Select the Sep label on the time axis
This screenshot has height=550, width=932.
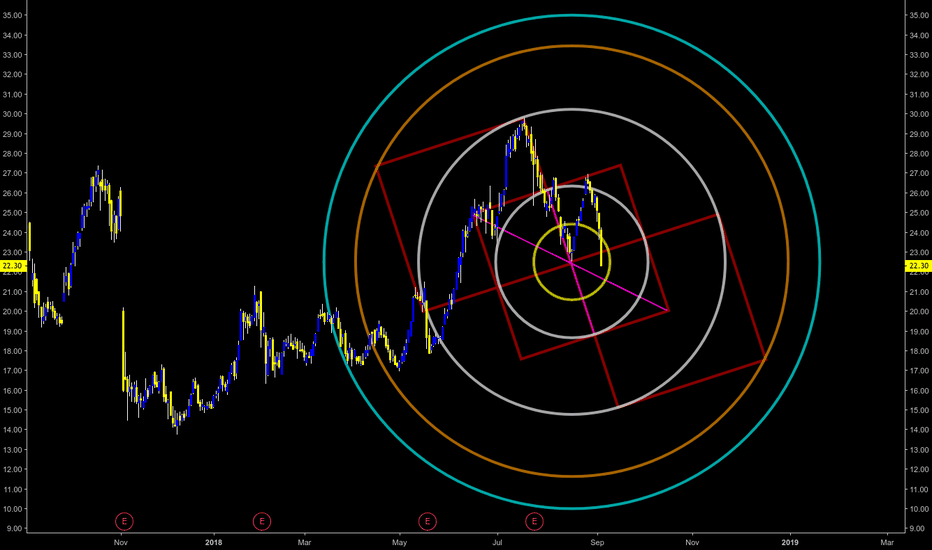point(597,542)
